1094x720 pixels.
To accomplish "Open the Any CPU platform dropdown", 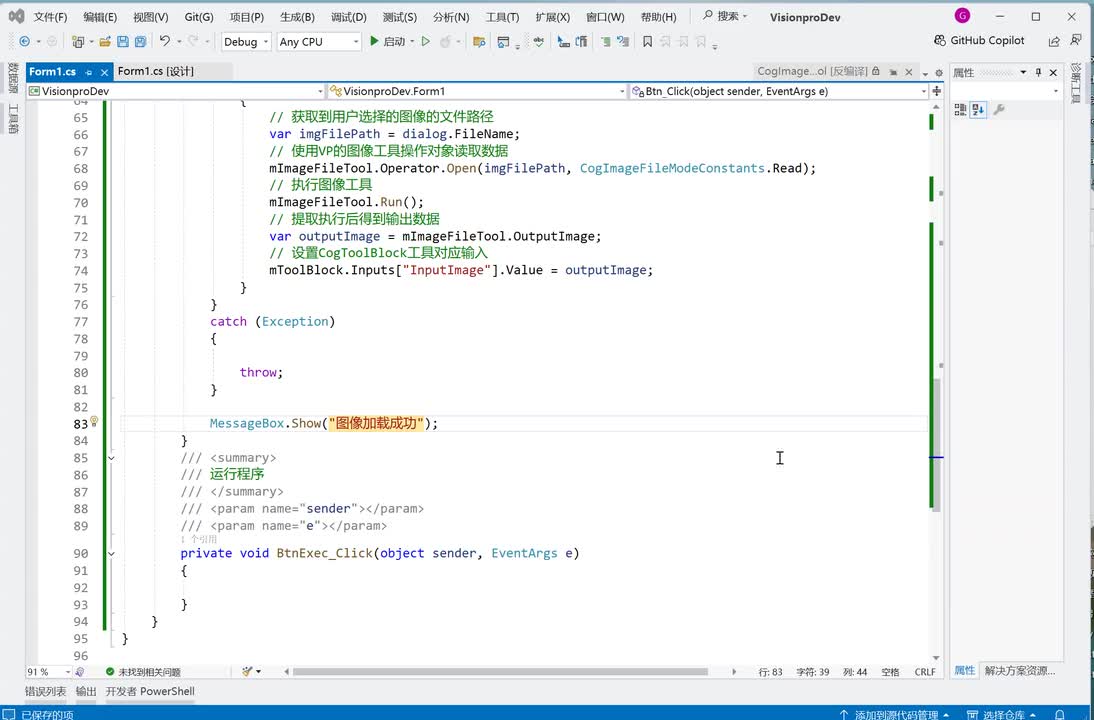I will click(318, 42).
